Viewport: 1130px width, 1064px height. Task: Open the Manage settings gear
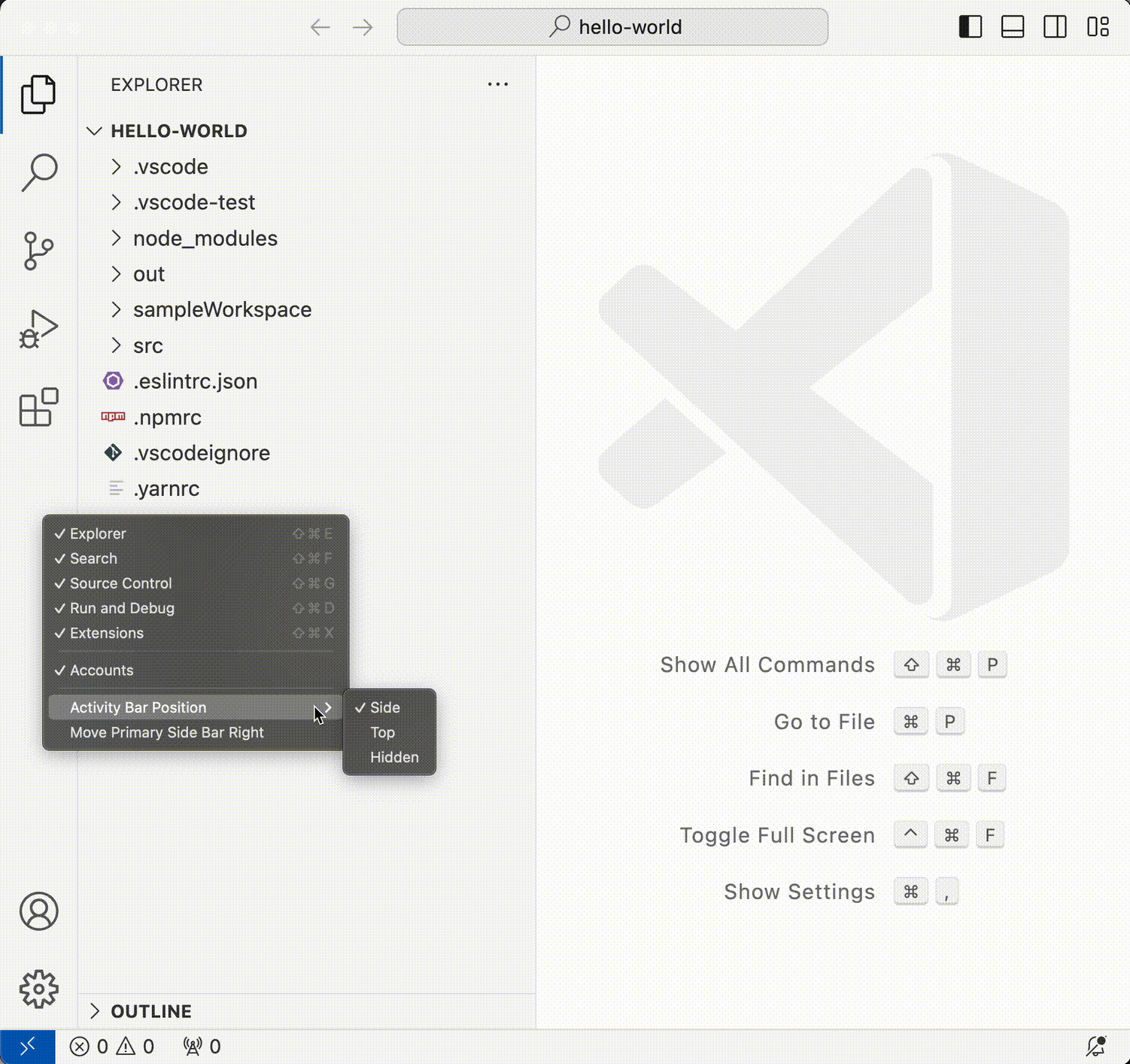(x=38, y=990)
